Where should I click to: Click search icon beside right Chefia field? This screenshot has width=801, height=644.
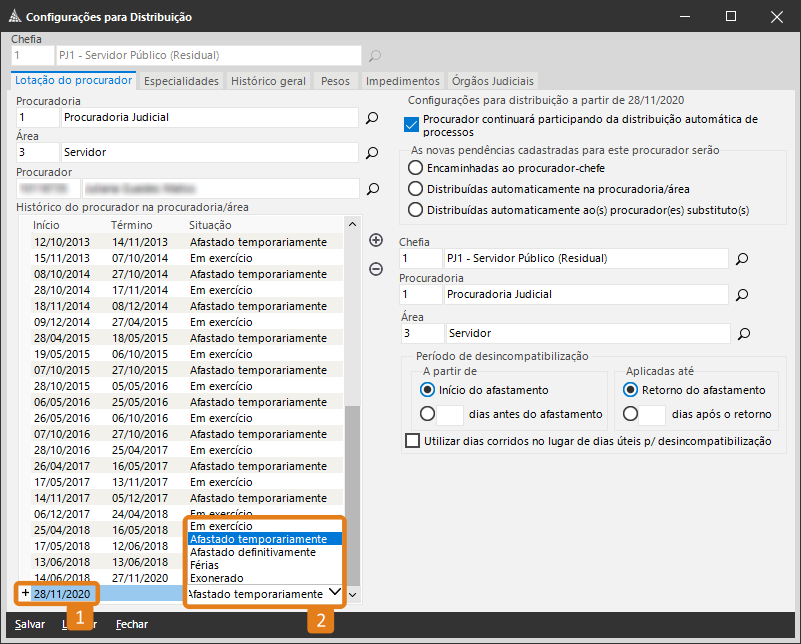click(742, 259)
